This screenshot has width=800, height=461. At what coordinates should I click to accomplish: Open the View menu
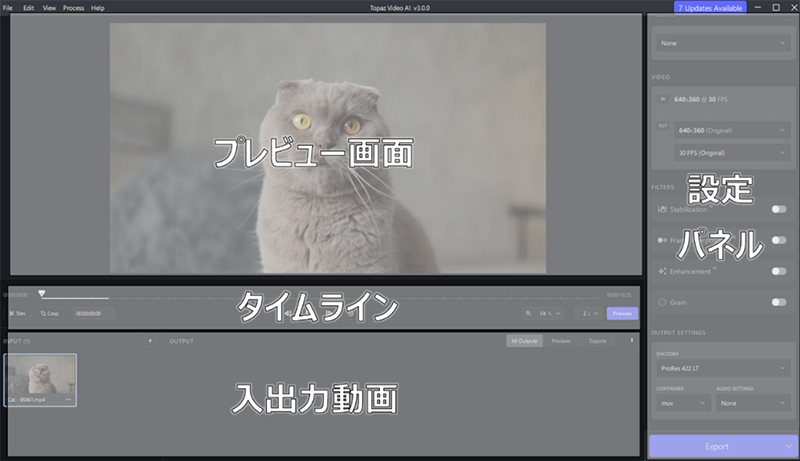(x=49, y=8)
